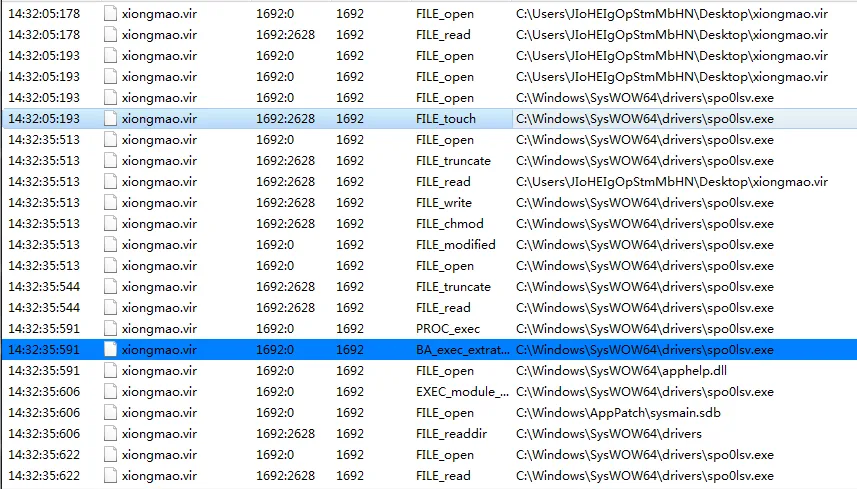The width and height of the screenshot is (857, 489).
Task: Click the FILE_truncate action at 14:32:35:513
Action: click(453, 161)
